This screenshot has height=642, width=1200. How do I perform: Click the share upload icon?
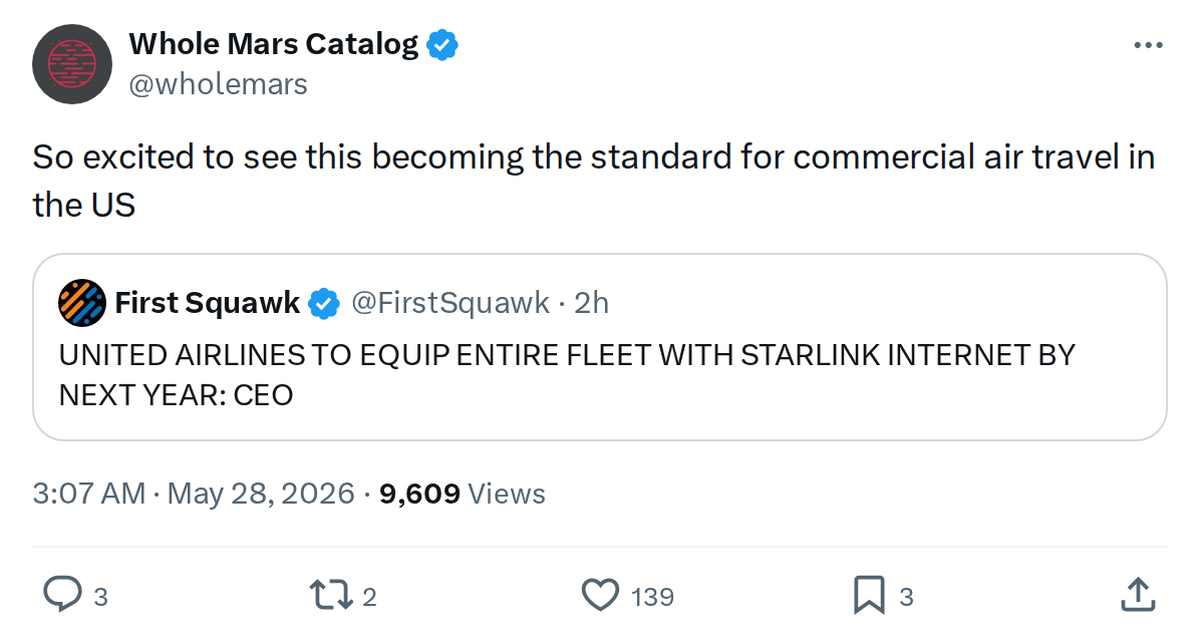(x=1138, y=595)
